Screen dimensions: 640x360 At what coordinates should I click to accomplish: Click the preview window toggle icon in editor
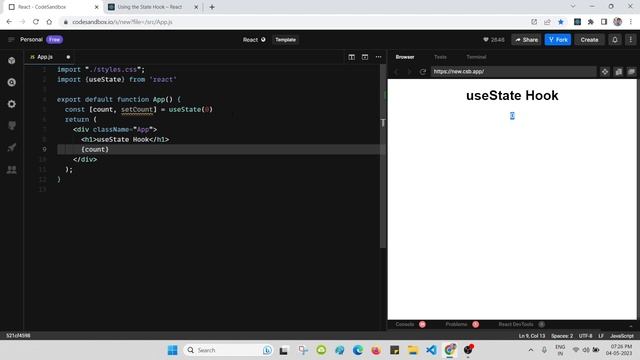pos(365,57)
